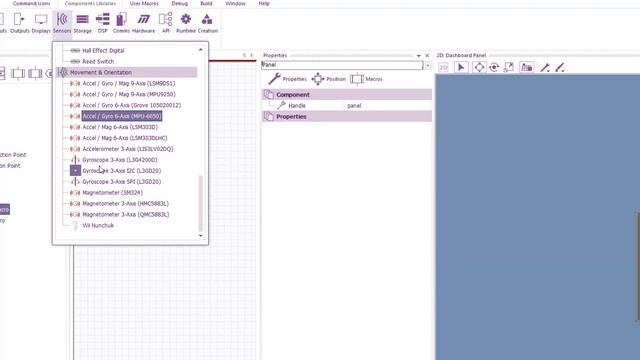The image size is (640, 360).
Task: Select Gyroscope 3-Axis (L3G4200D)
Action: click(120, 160)
